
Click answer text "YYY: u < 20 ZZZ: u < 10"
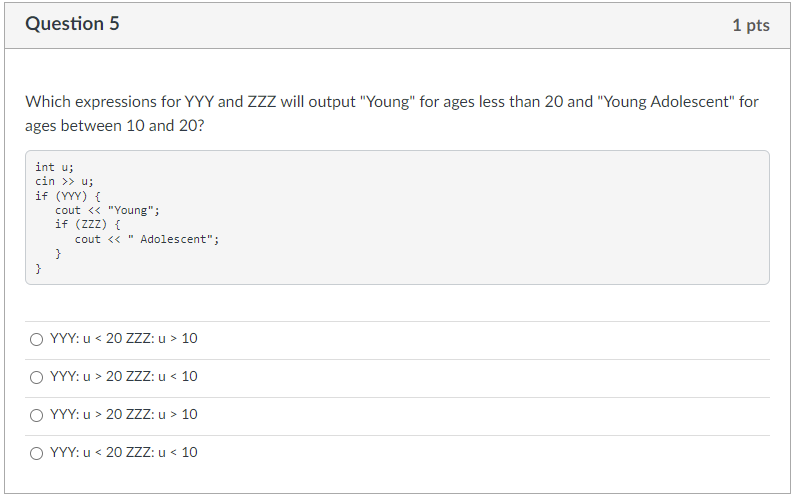point(124,453)
